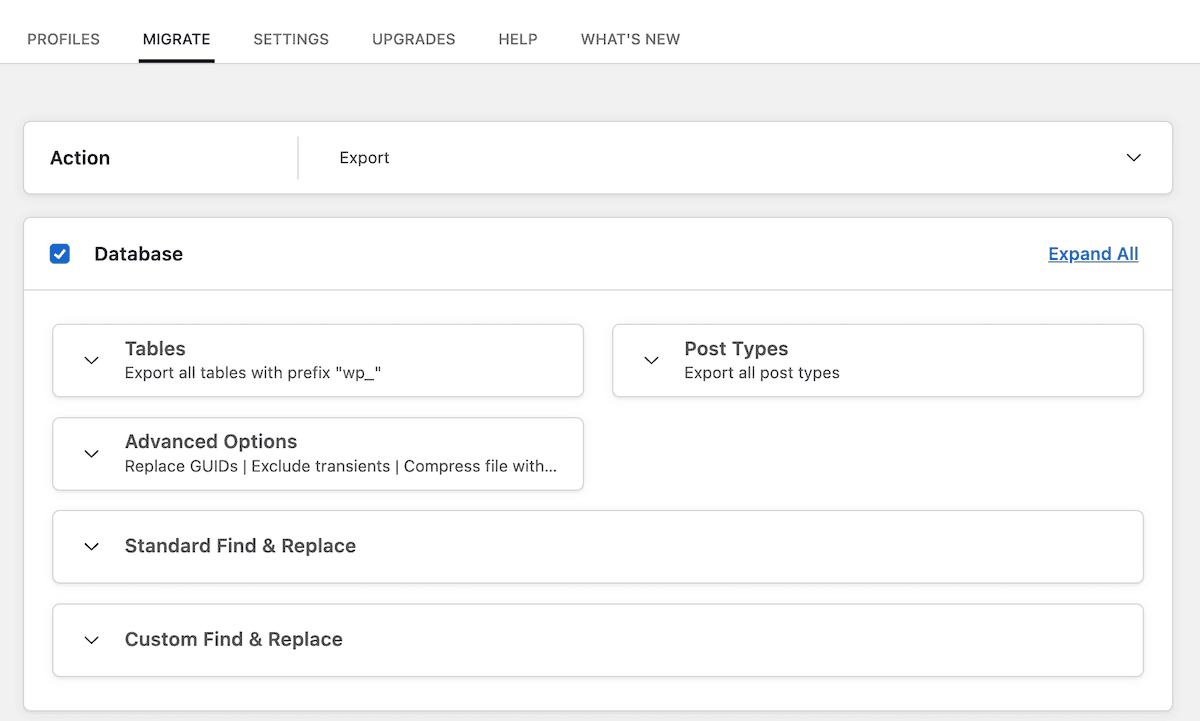Open the Custom Find & Replace chevron
The width and height of the screenshot is (1200, 721).
91,640
